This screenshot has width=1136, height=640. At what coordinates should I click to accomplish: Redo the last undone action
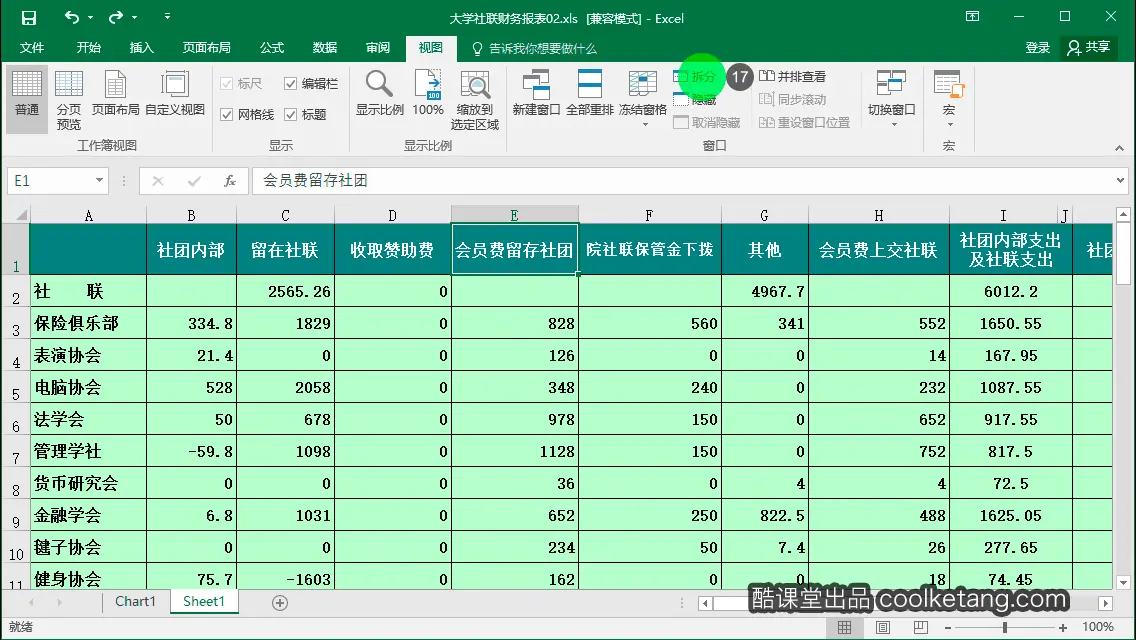(x=115, y=17)
